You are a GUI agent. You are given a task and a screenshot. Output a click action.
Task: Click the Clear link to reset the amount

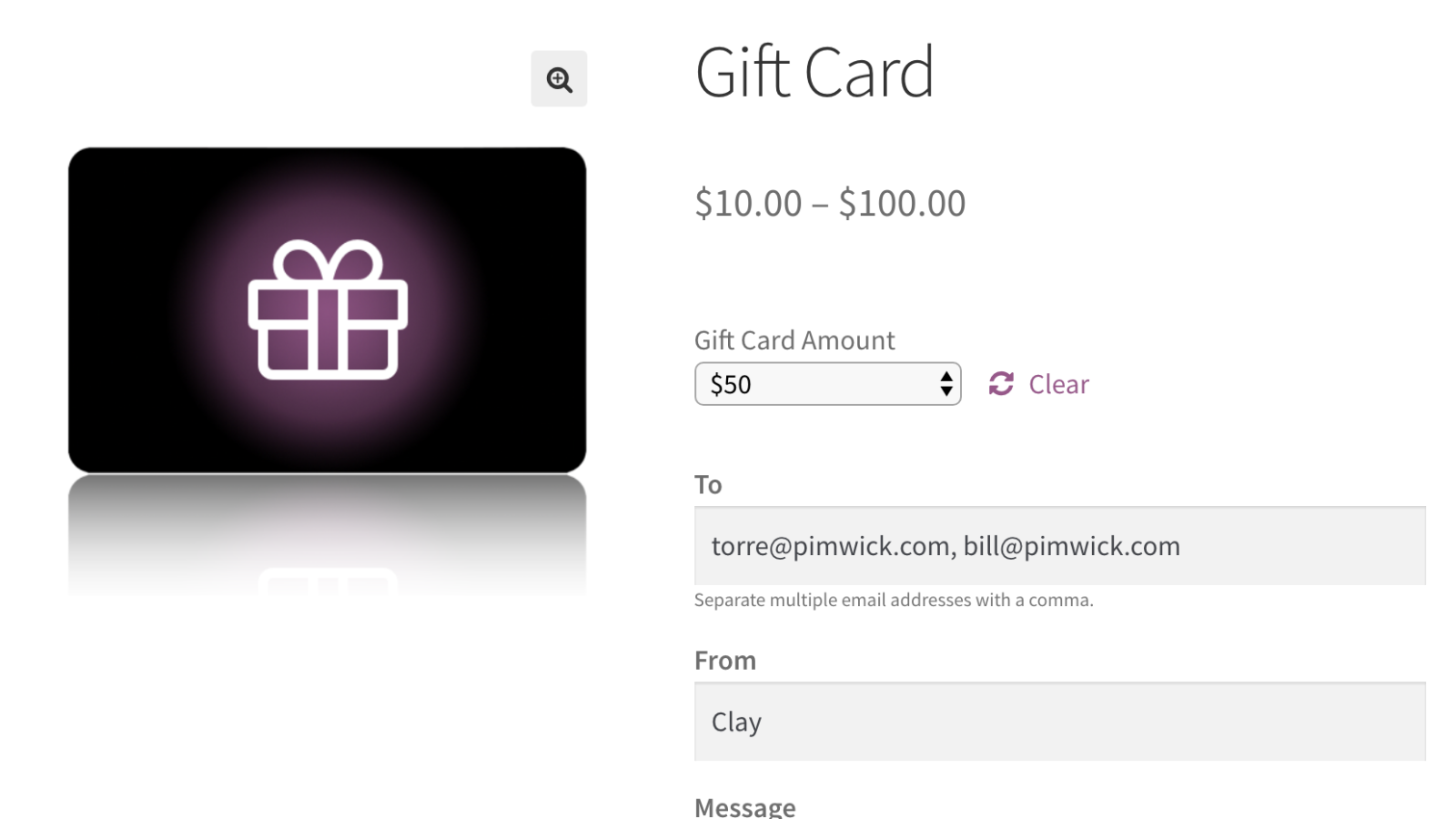click(1057, 384)
